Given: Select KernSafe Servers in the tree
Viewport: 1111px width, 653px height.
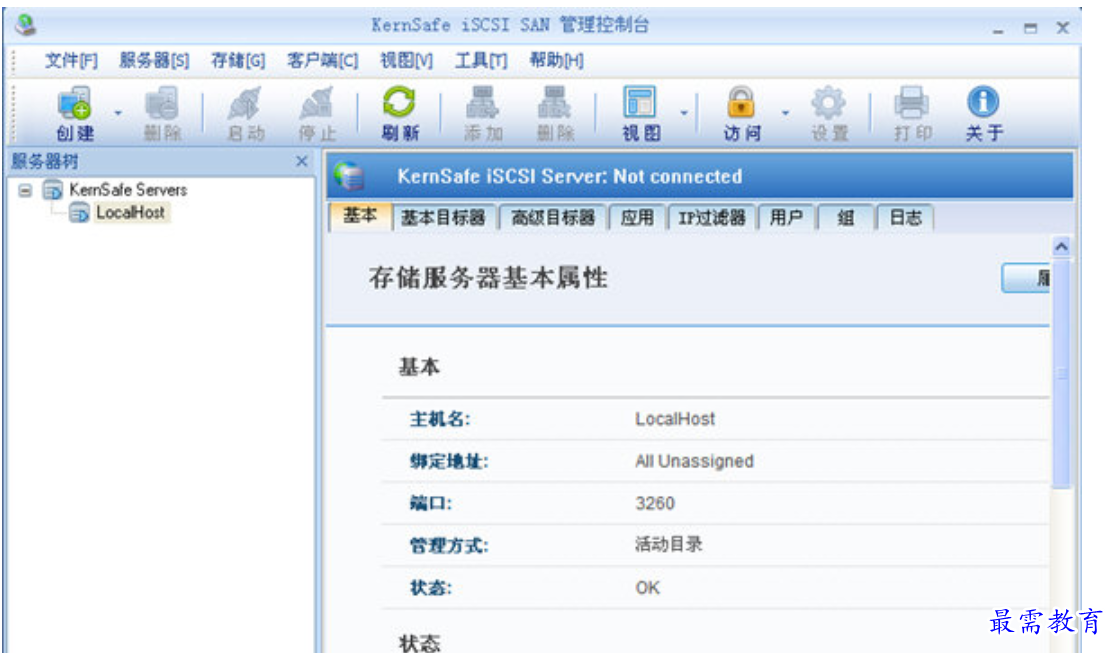Looking at the screenshot, I should click(x=128, y=190).
